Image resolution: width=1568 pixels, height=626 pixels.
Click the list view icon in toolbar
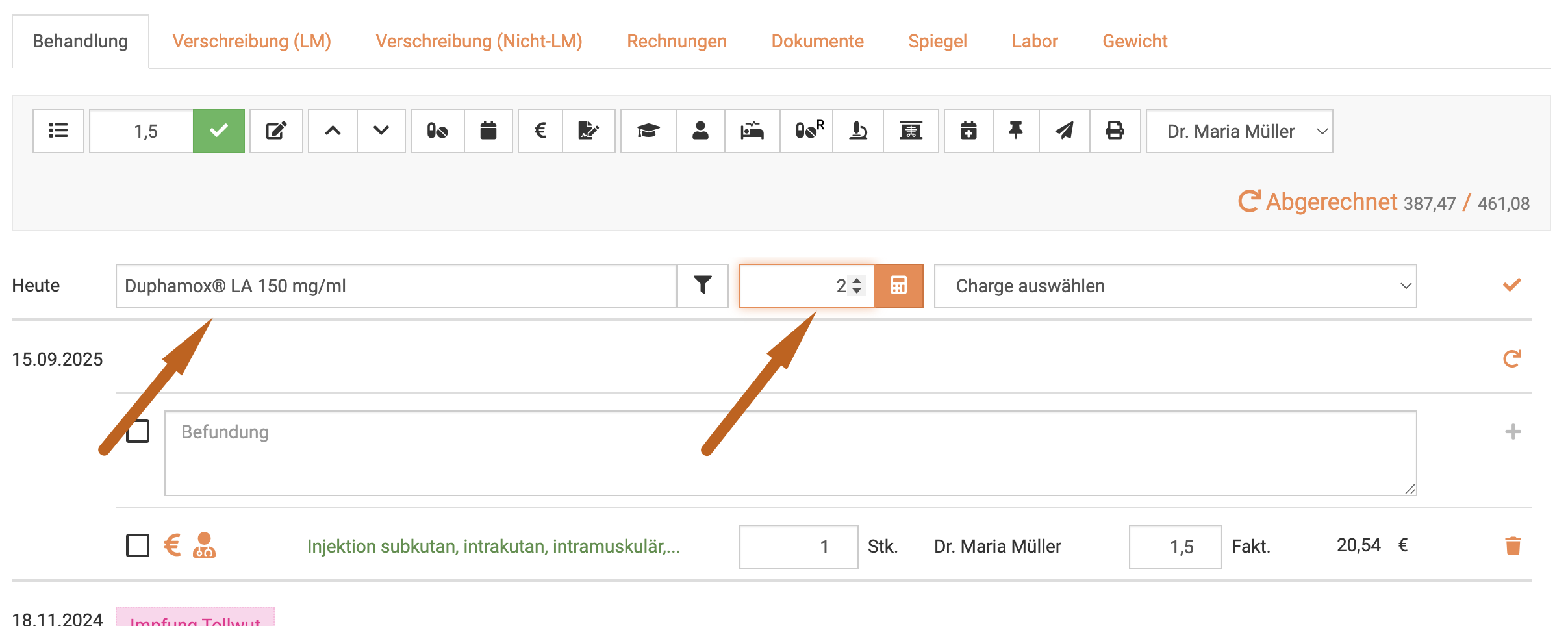coord(58,131)
